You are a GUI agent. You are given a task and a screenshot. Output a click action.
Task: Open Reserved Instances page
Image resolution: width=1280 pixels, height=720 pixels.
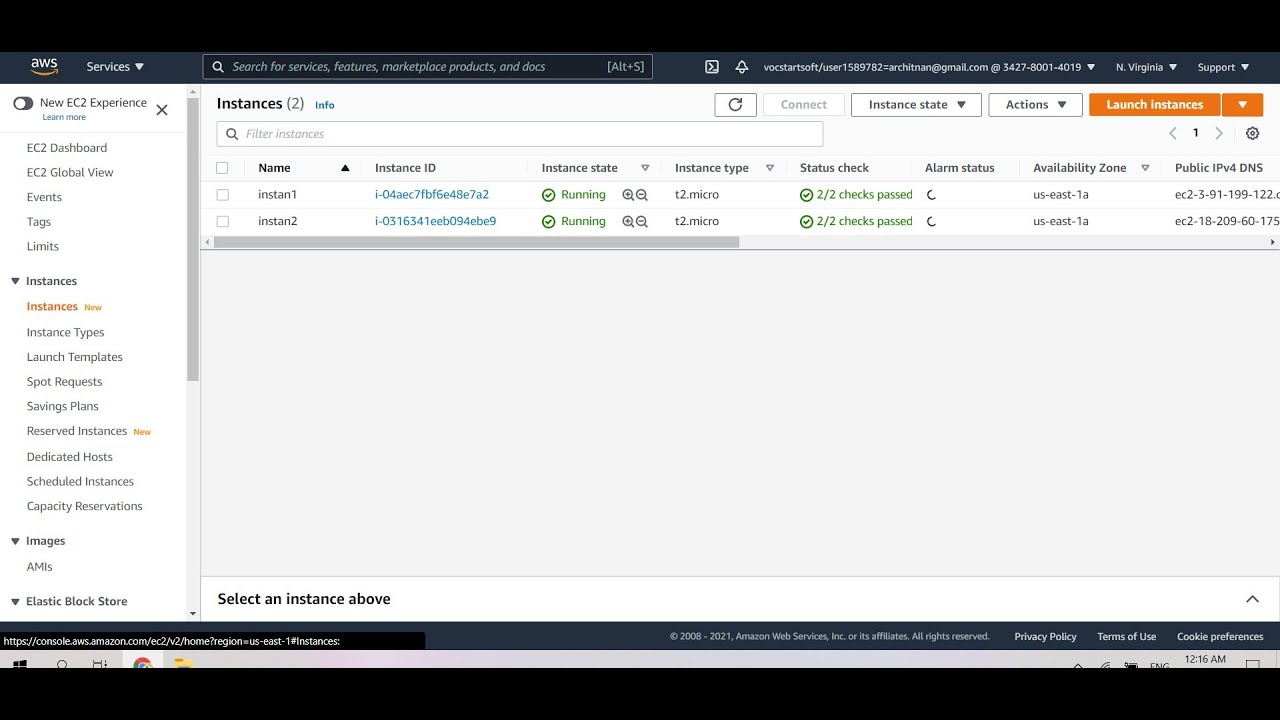[77, 431]
